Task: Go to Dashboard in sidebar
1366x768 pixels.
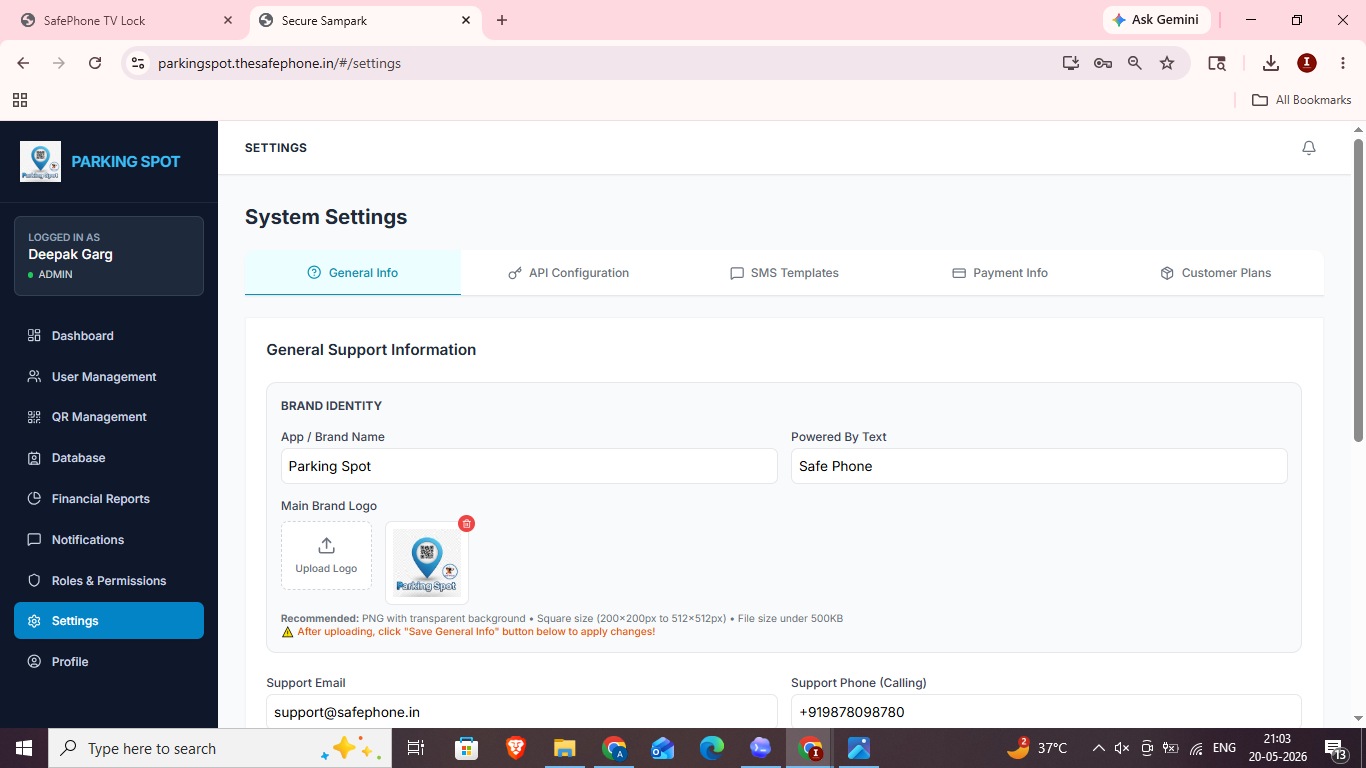Action: 109,336
